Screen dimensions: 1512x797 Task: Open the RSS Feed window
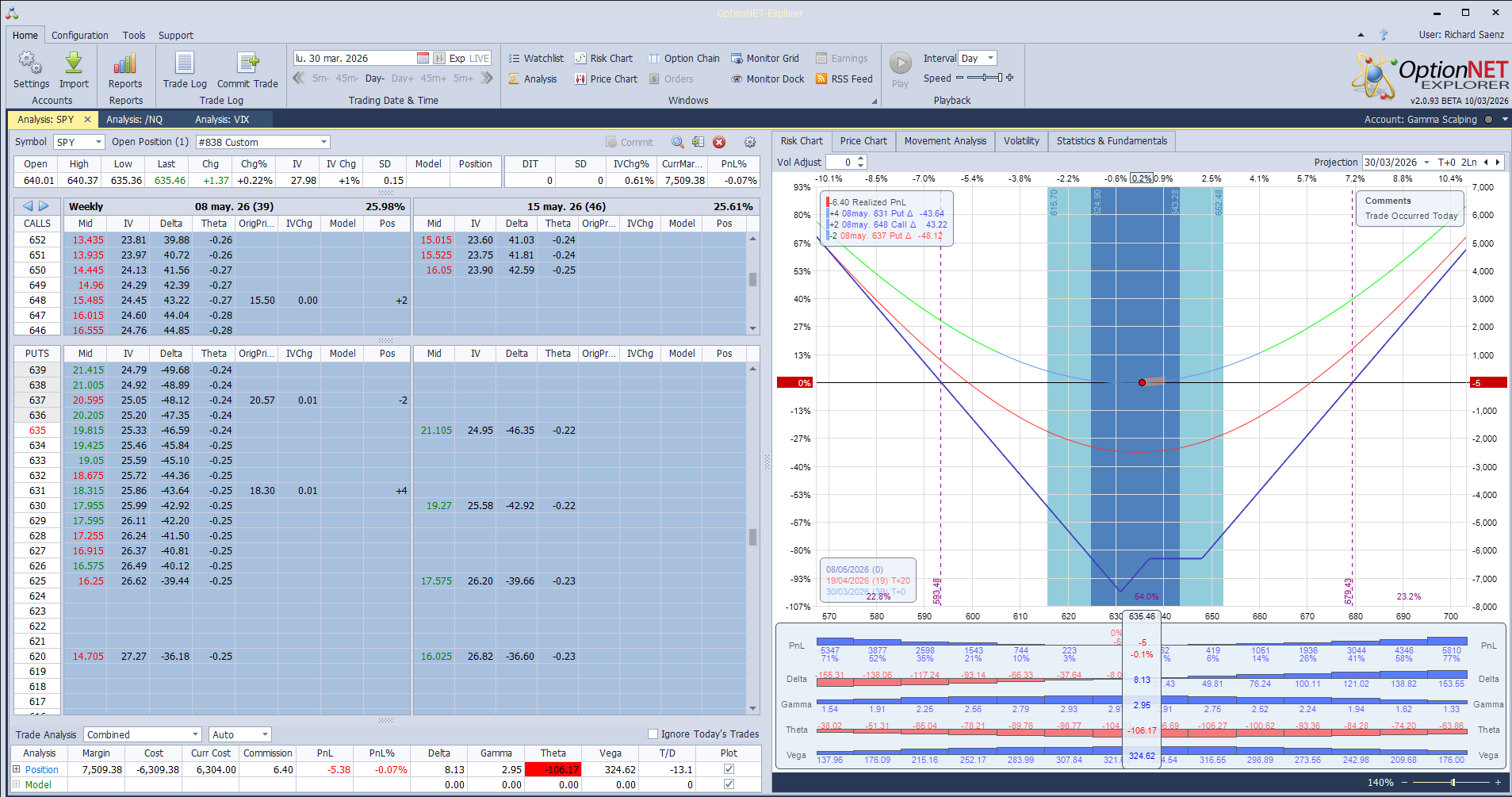click(844, 79)
